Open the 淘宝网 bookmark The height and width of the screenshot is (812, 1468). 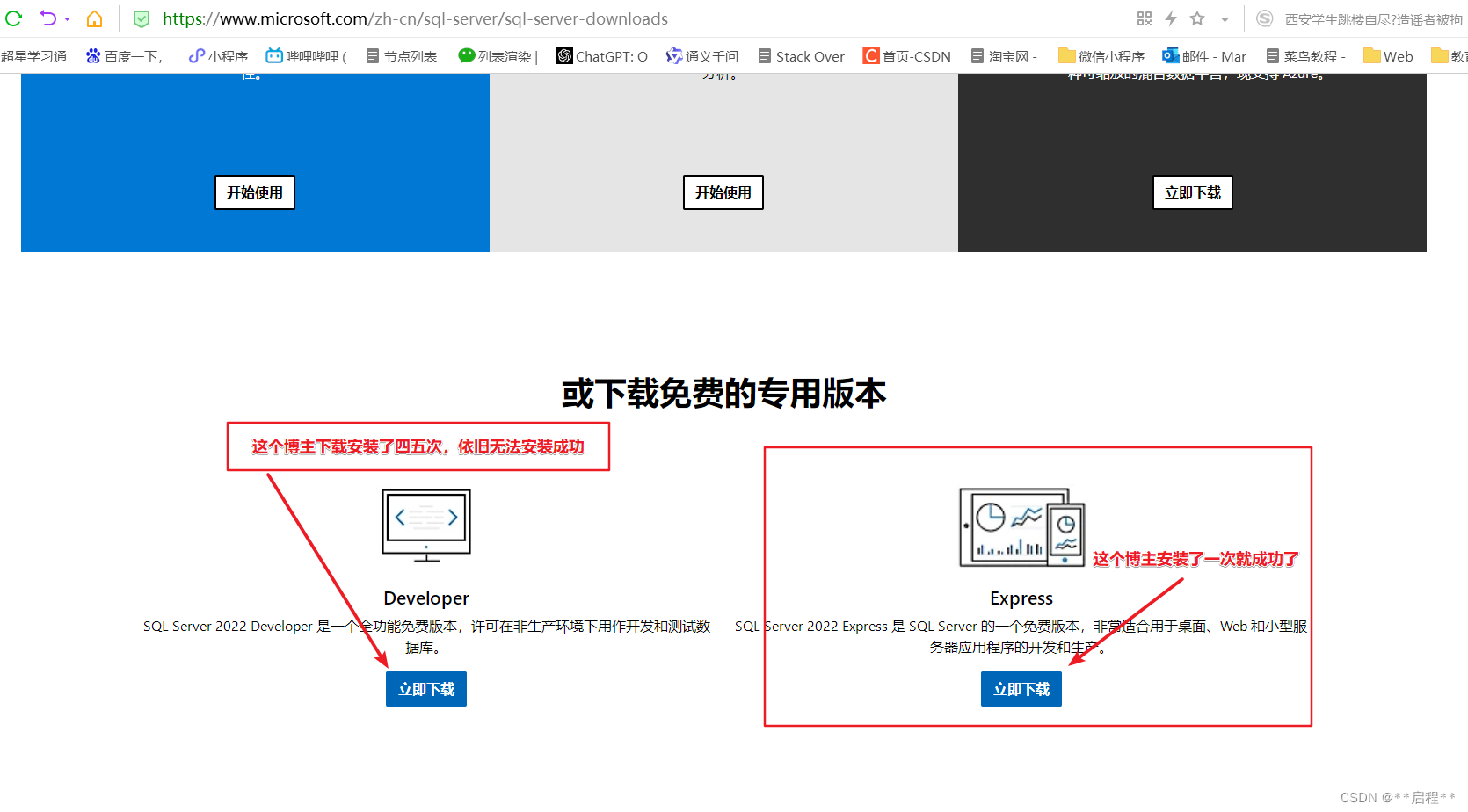point(1004,56)
